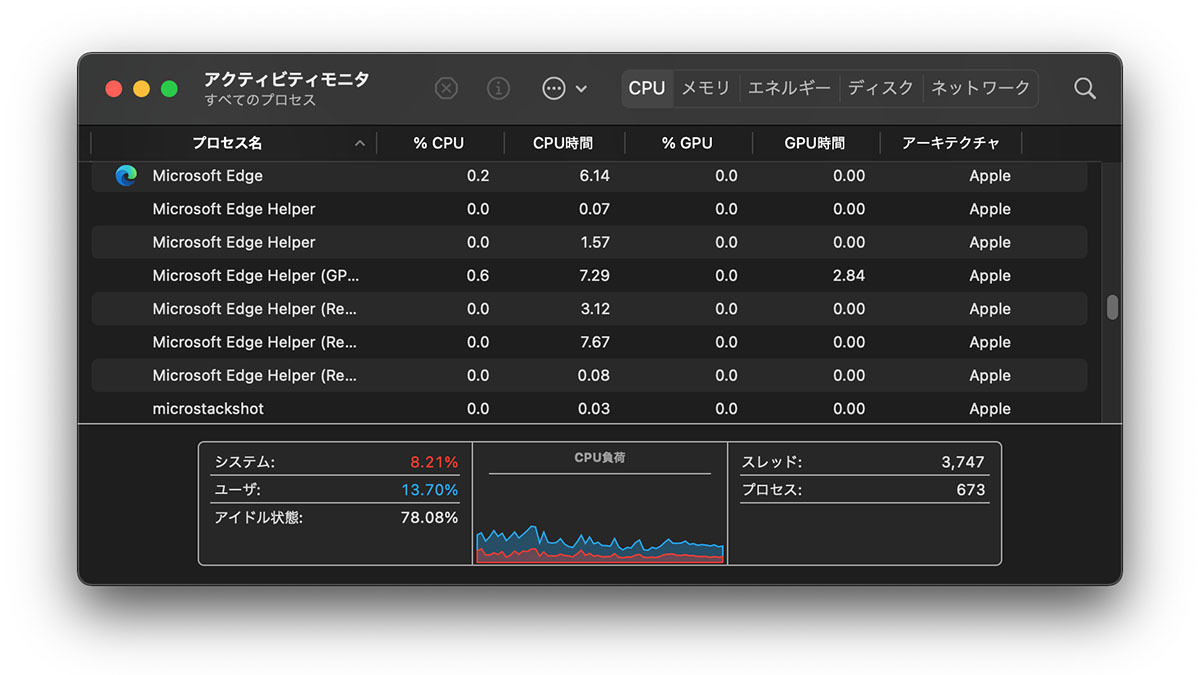Sort by the GPU時間 column header
This screenshot has height=675, width=1200.
click(815, 143)
